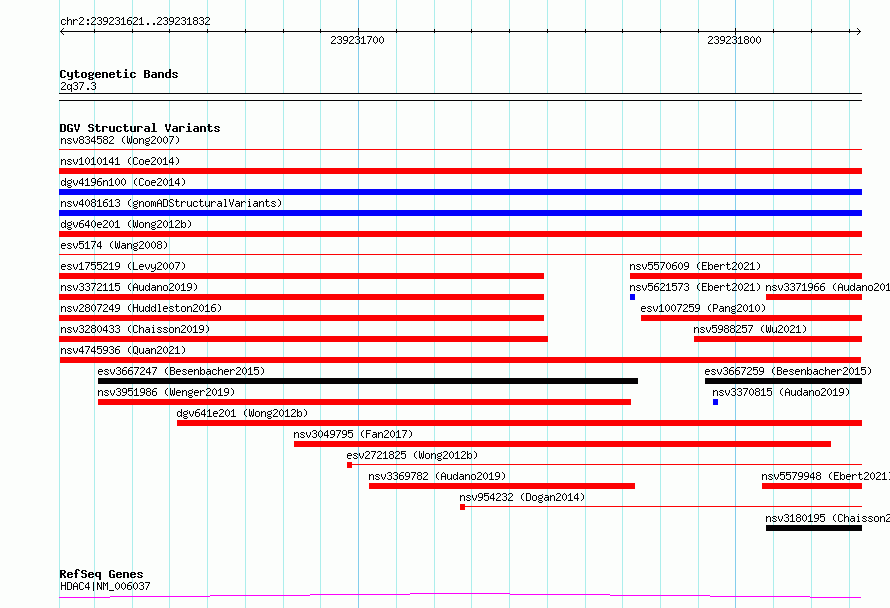
Task: Open variant dgv4196n100 (Coe2014)
Action: [x=123, y=182]
